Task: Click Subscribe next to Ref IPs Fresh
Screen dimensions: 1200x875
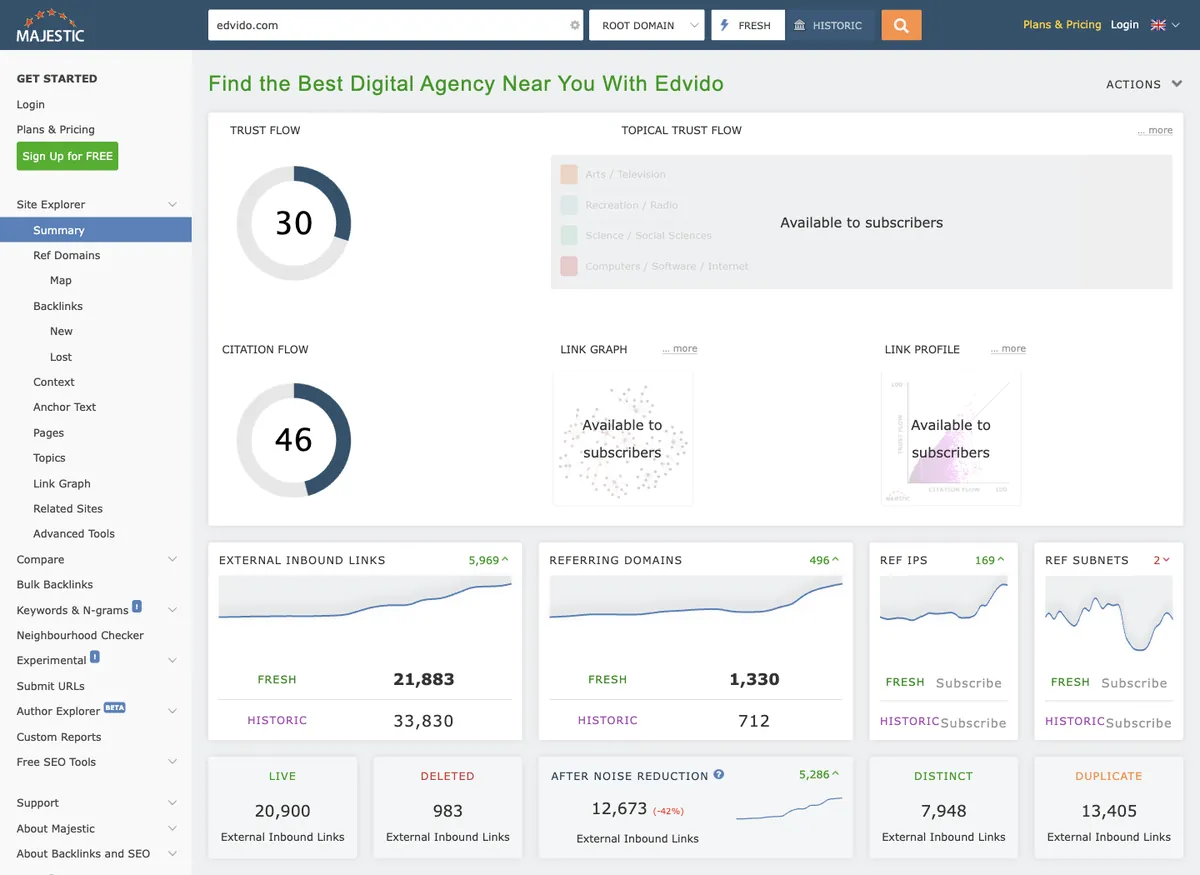Action: (x=969, y=683)
